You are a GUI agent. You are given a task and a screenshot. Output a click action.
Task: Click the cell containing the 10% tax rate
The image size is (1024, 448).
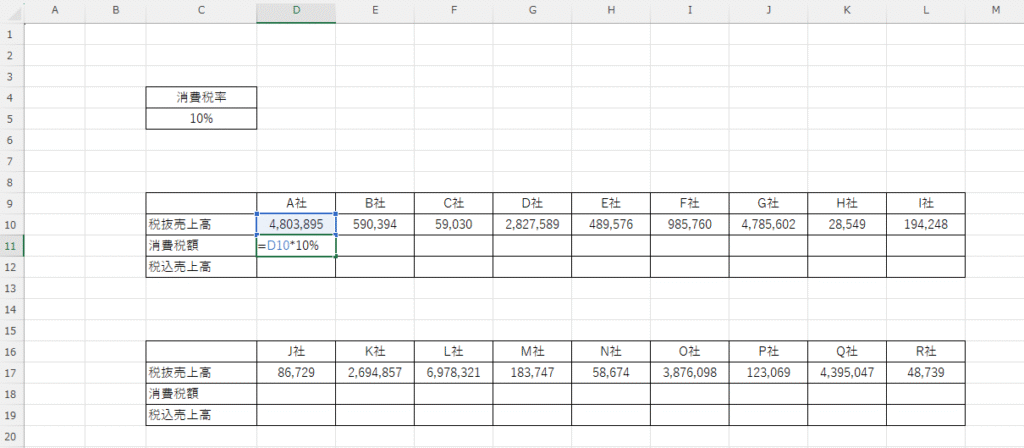pyautogui.click(x=201, y=118)
